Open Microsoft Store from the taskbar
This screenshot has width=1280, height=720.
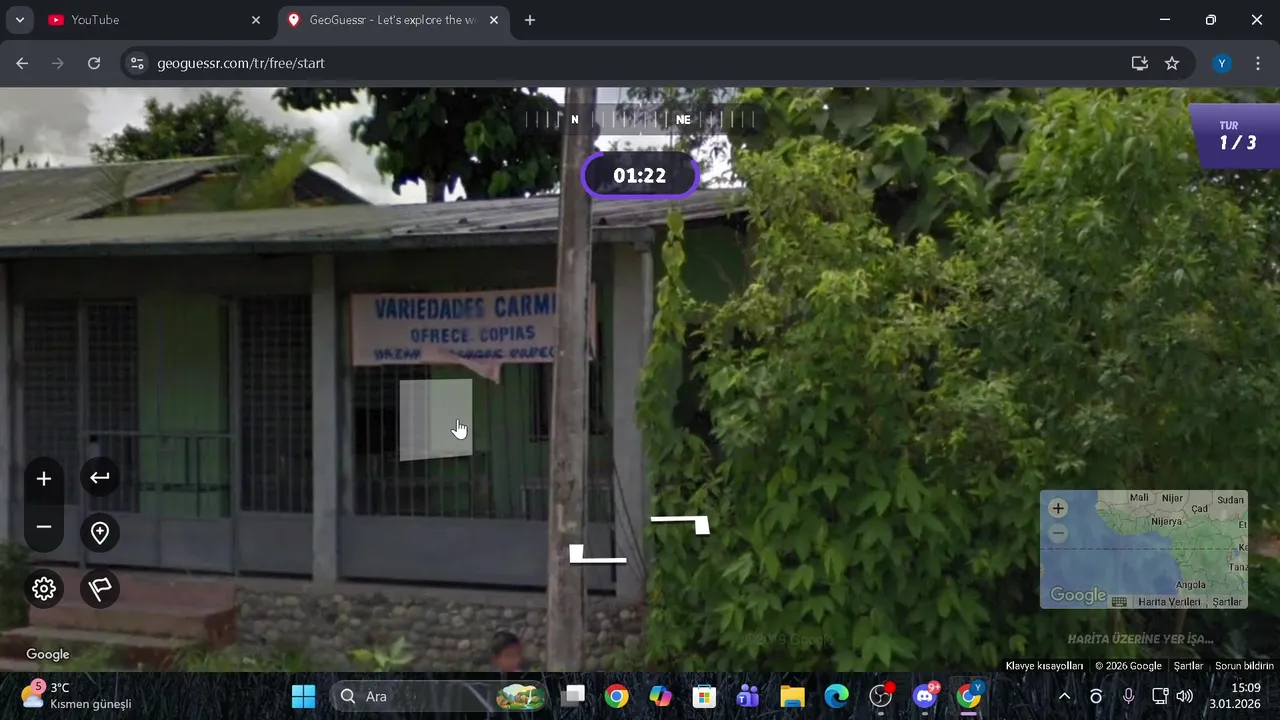[x=704, y=696]
